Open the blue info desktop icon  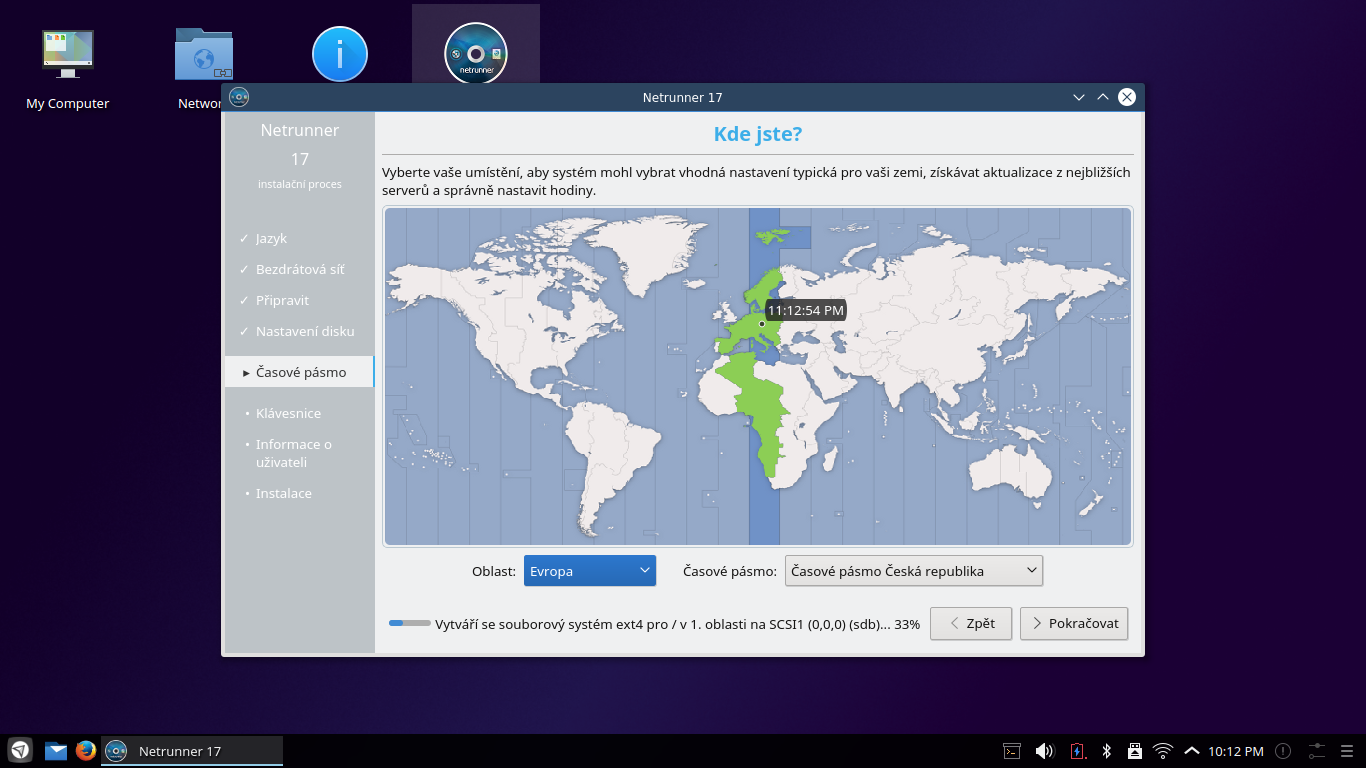click(x=340, y=54)
